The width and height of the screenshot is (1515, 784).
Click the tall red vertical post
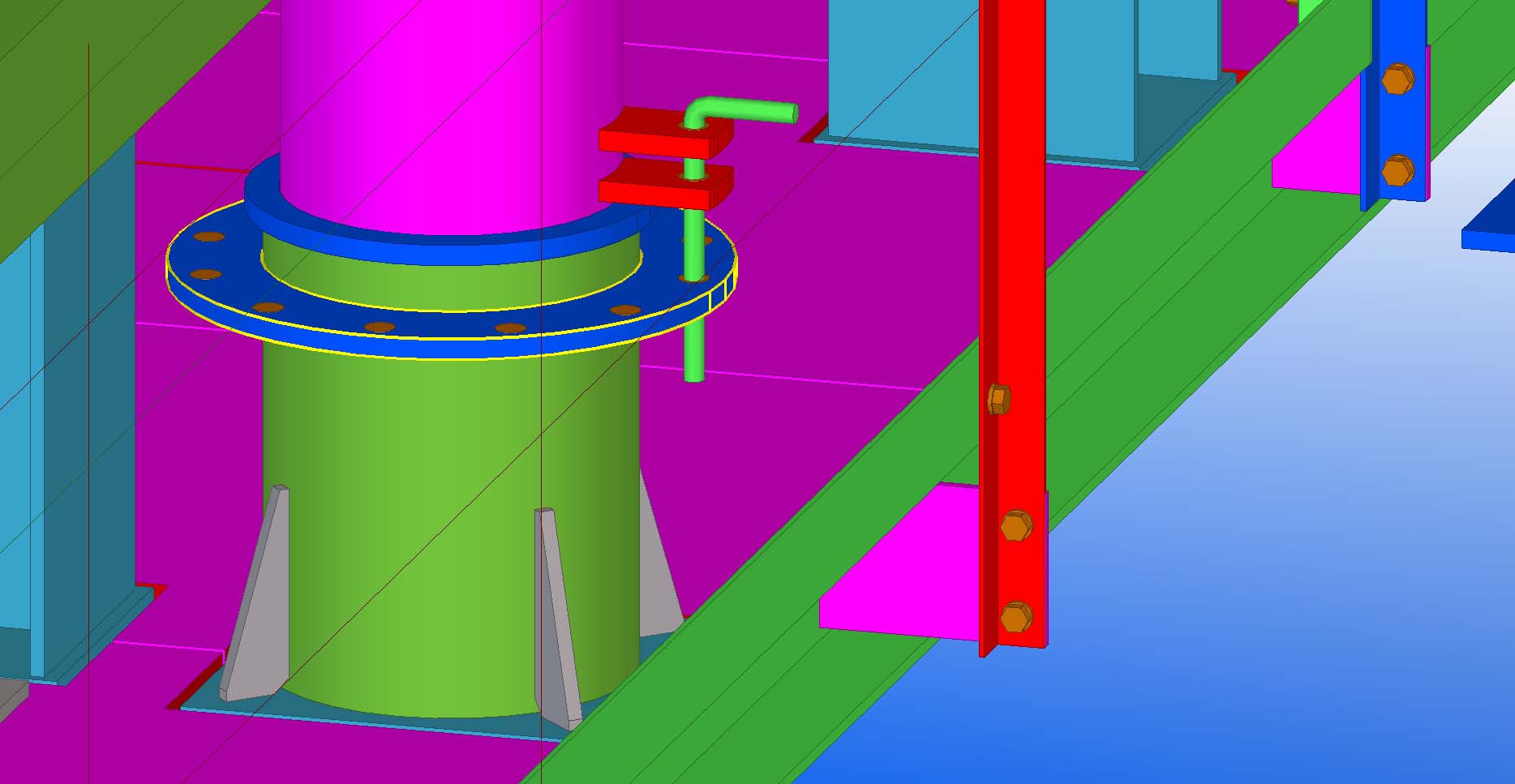click(1014, 243)
